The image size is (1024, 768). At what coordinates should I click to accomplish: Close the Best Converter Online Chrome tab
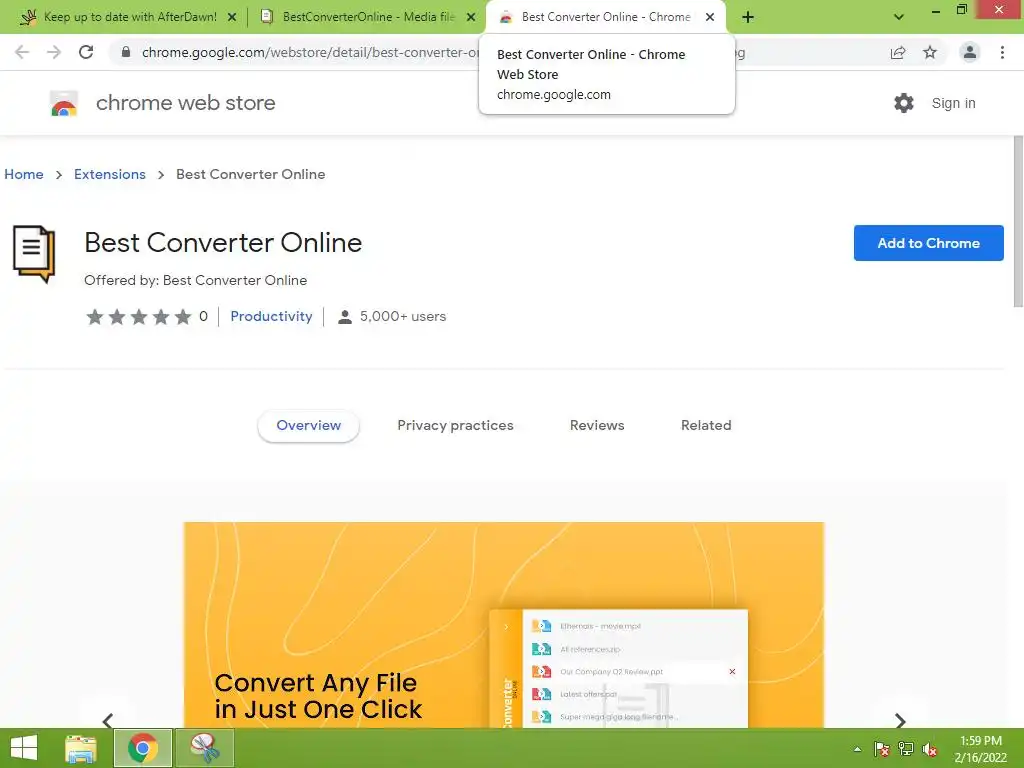click(710, 18)
